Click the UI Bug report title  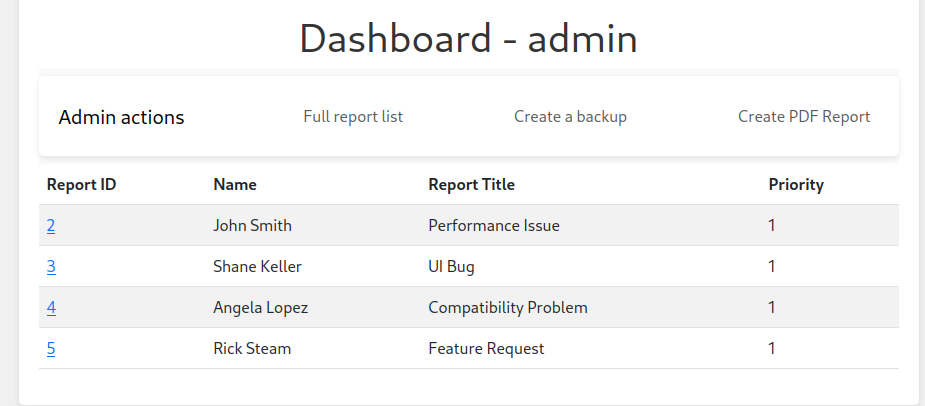point(451,267)
